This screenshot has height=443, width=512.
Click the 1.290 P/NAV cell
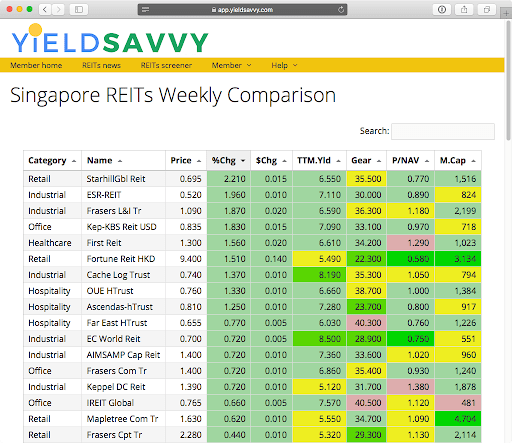410,243
